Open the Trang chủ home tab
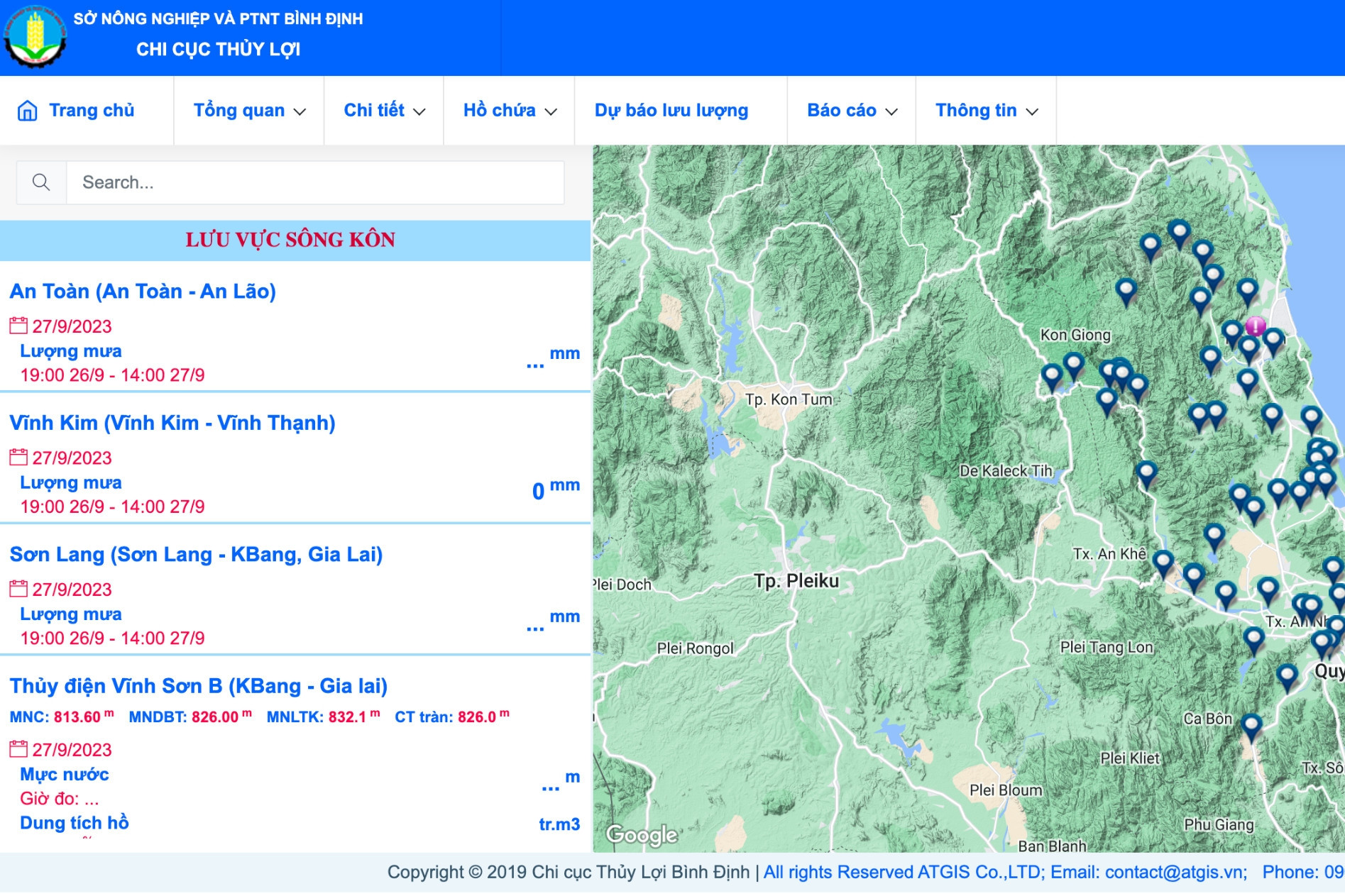1345x896 pixels. 91,111
